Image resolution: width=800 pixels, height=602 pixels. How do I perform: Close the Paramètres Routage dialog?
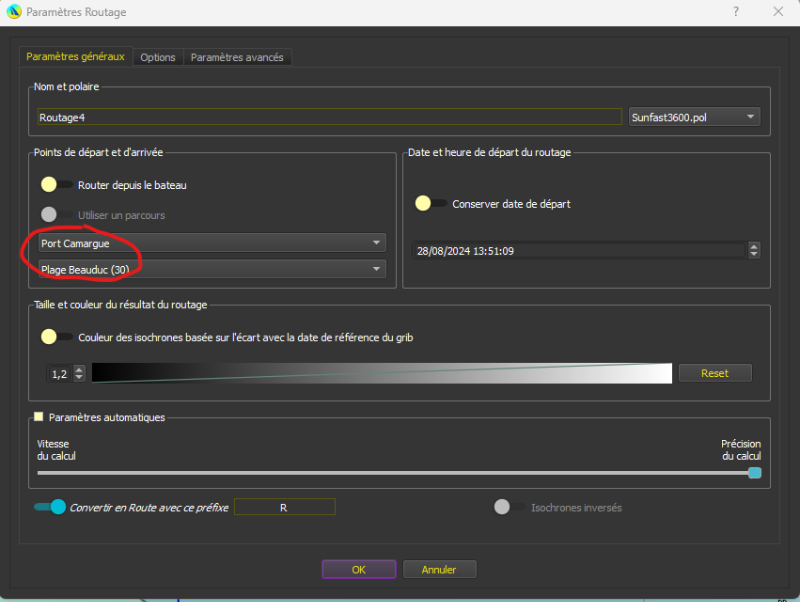coord(778,12)
